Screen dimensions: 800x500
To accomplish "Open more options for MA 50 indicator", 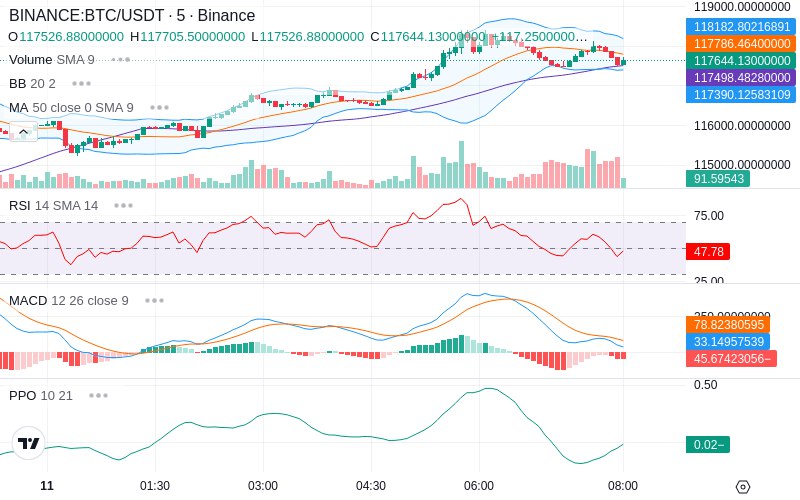I will pos(159,108).
